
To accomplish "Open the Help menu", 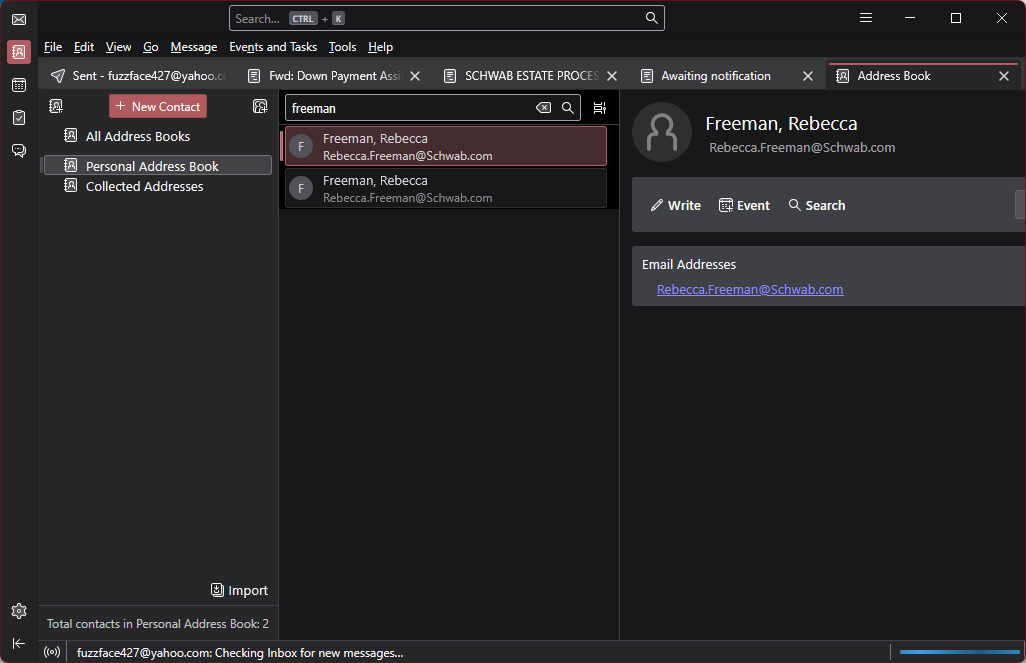I will click(x=380, y=47).
